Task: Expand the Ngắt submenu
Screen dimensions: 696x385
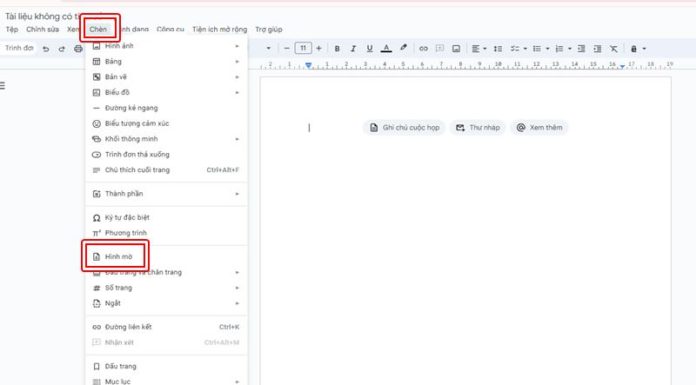Action: 166,303
